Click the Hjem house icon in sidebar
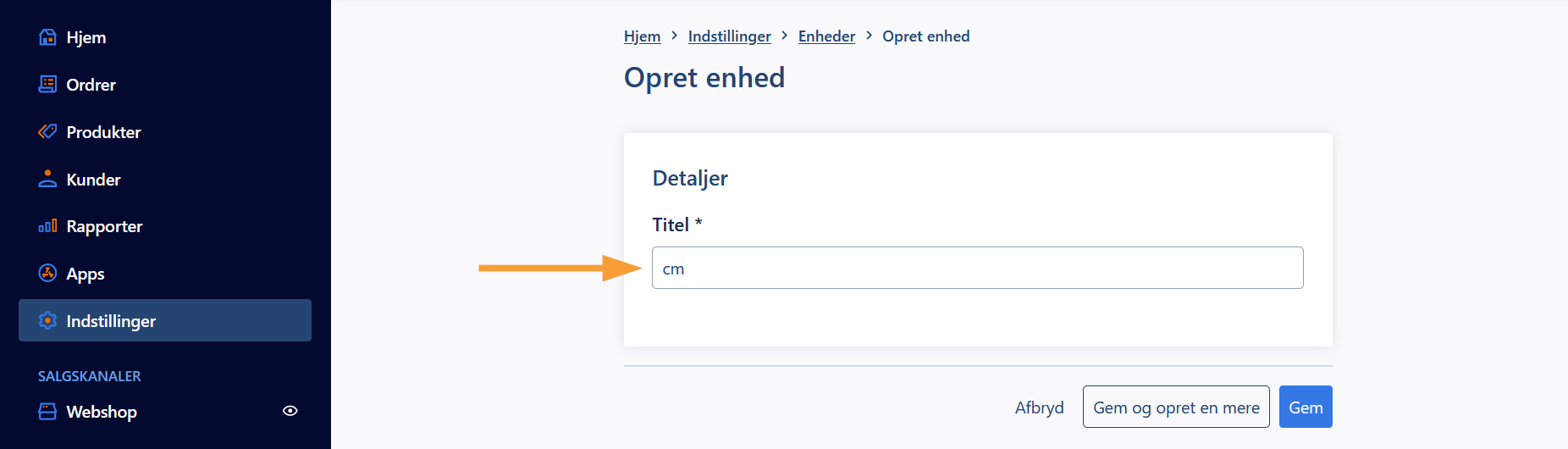Screen dimensions: 1568x449 pos(47,37)
